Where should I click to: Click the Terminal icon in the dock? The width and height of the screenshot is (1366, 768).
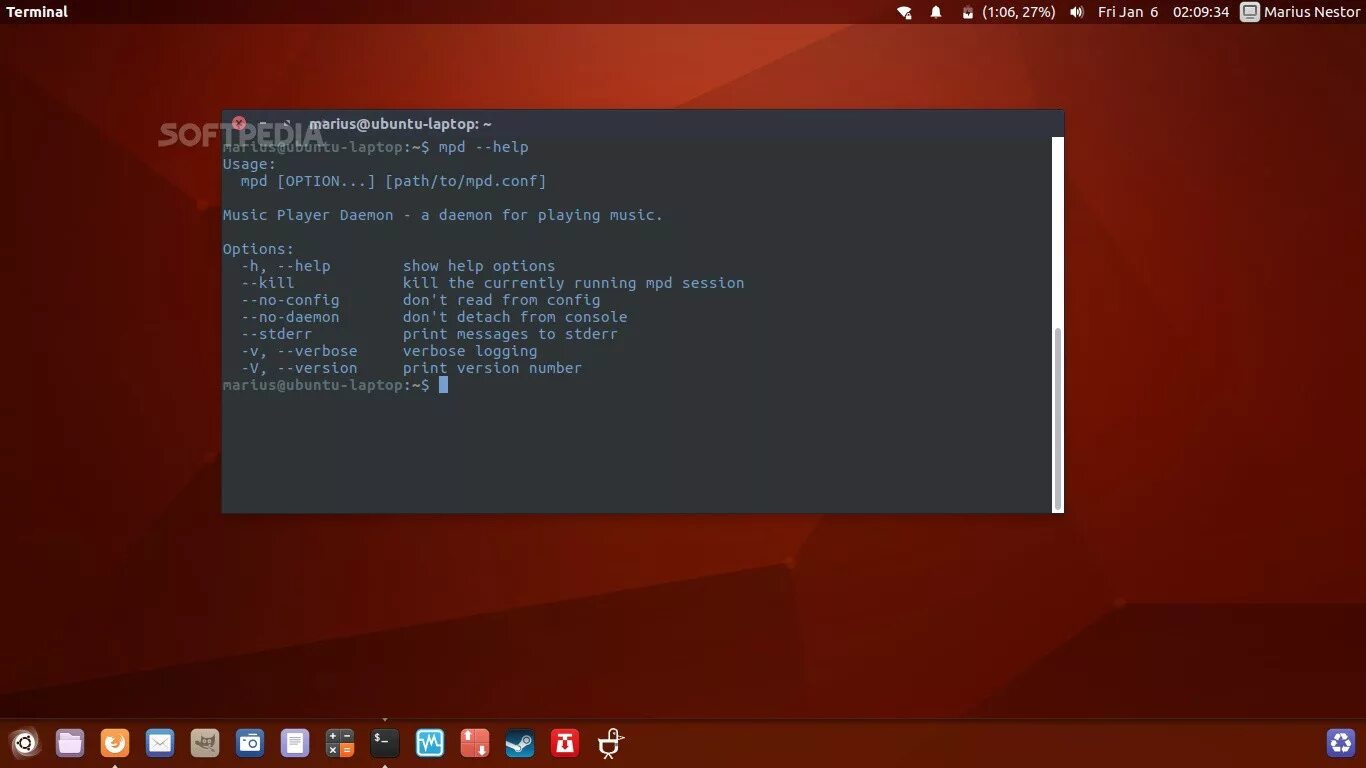coord(385,743)
